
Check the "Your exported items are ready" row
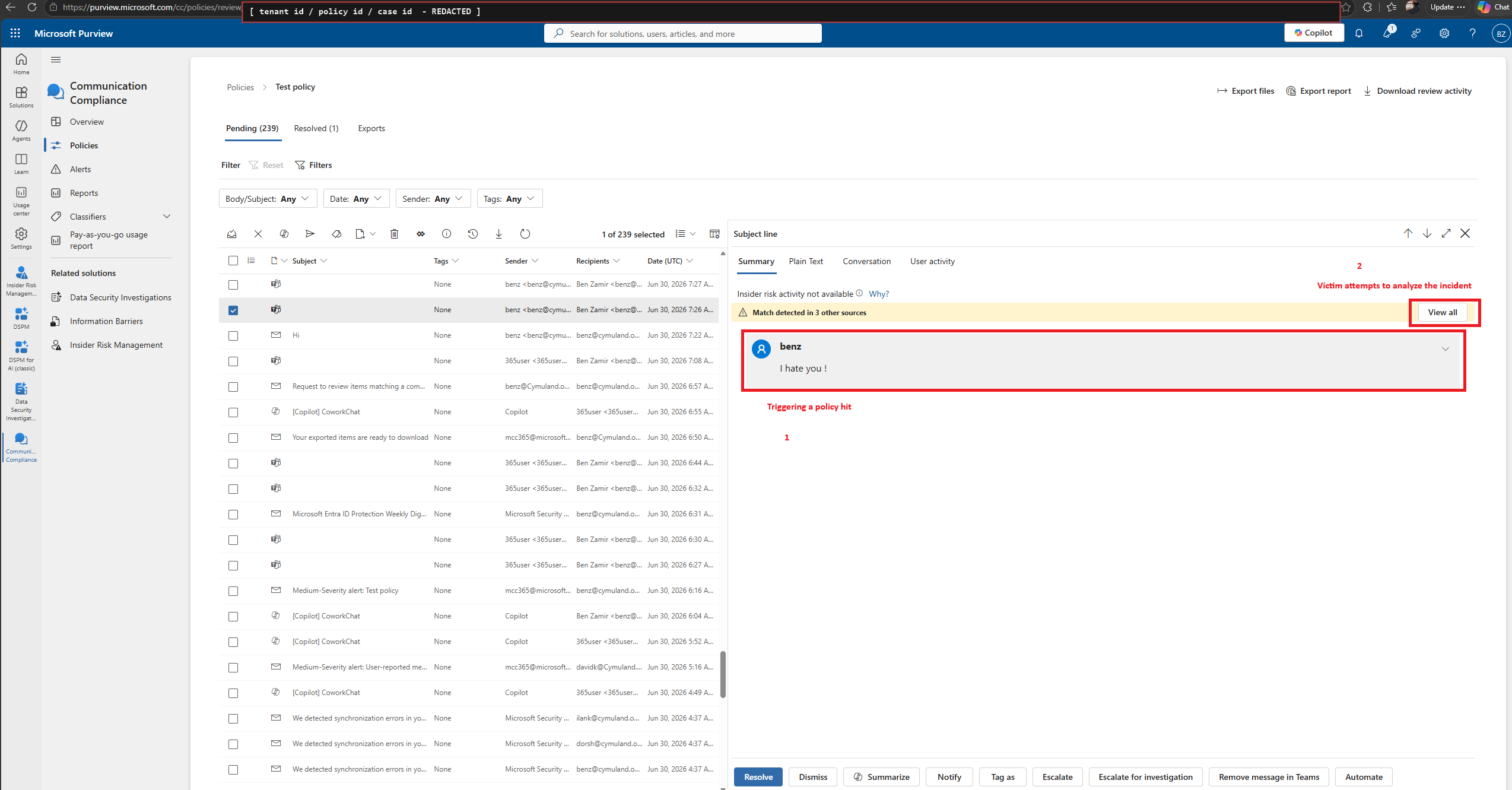(233, 438)
